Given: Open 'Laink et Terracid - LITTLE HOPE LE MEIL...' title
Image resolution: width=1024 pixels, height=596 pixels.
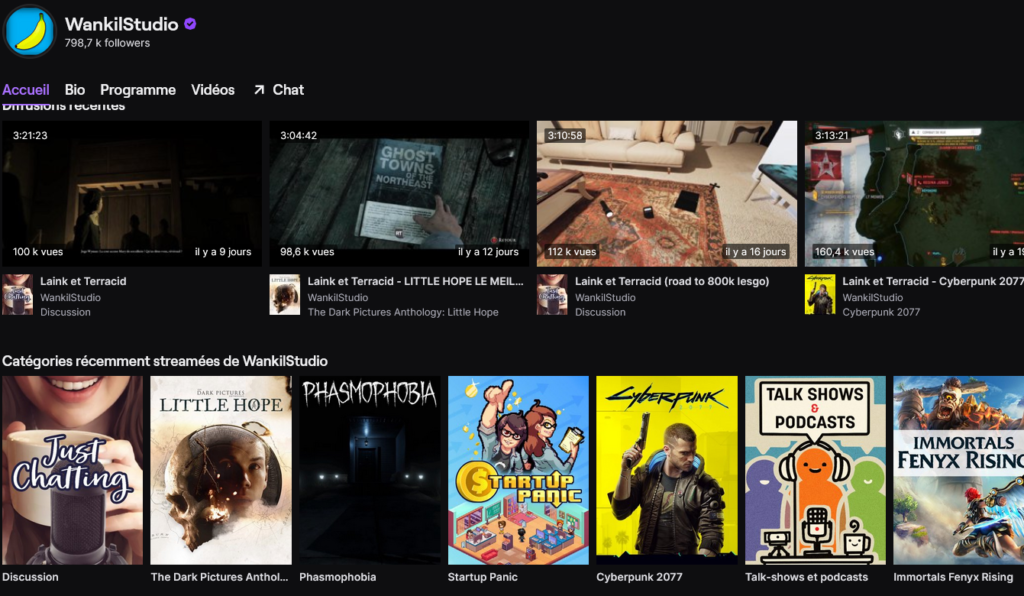Looking at the screenshot, I should (x=415, y=281).
